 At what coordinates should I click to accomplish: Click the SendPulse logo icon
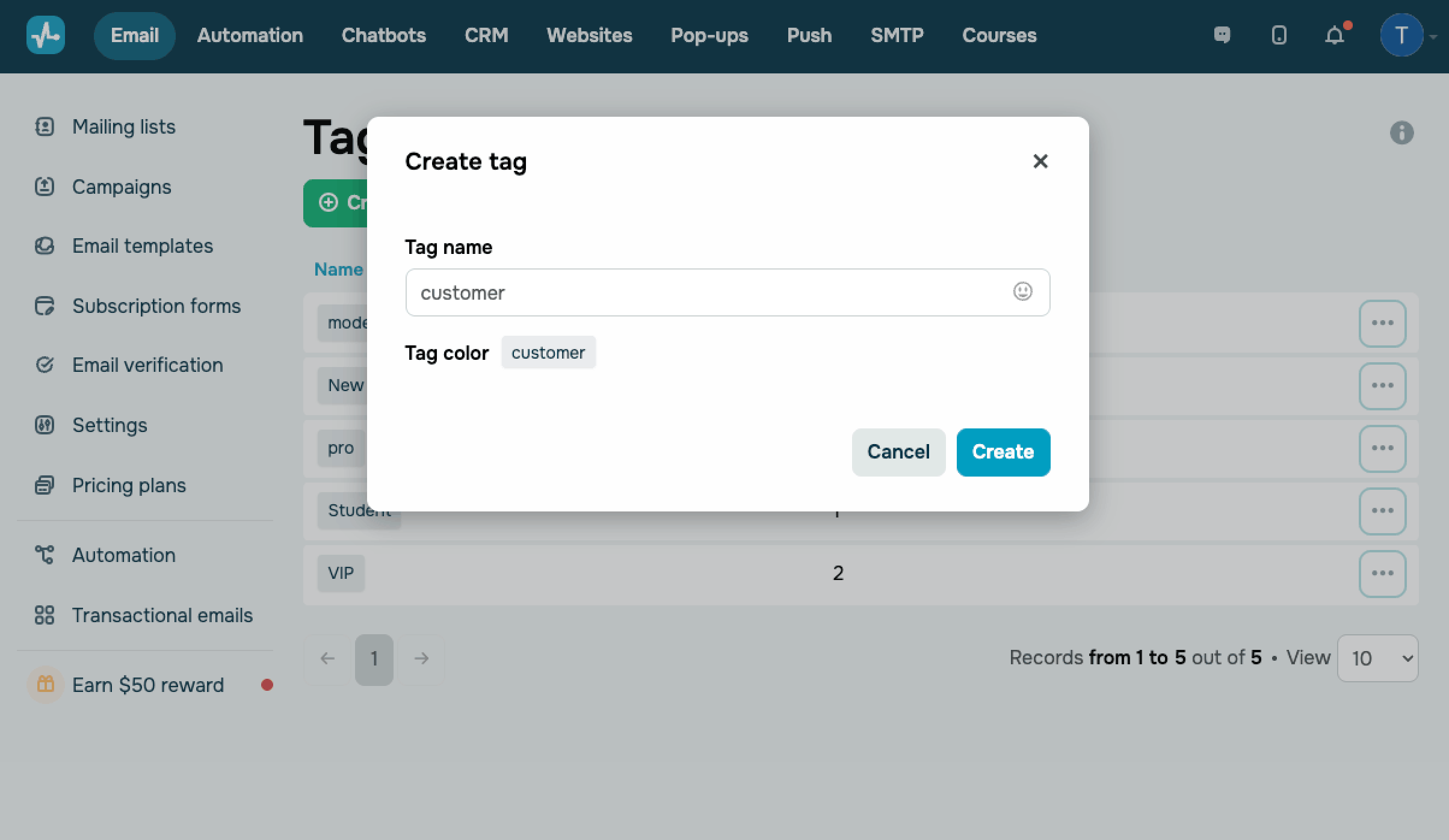pyautogui.click(x=46, y=36)
